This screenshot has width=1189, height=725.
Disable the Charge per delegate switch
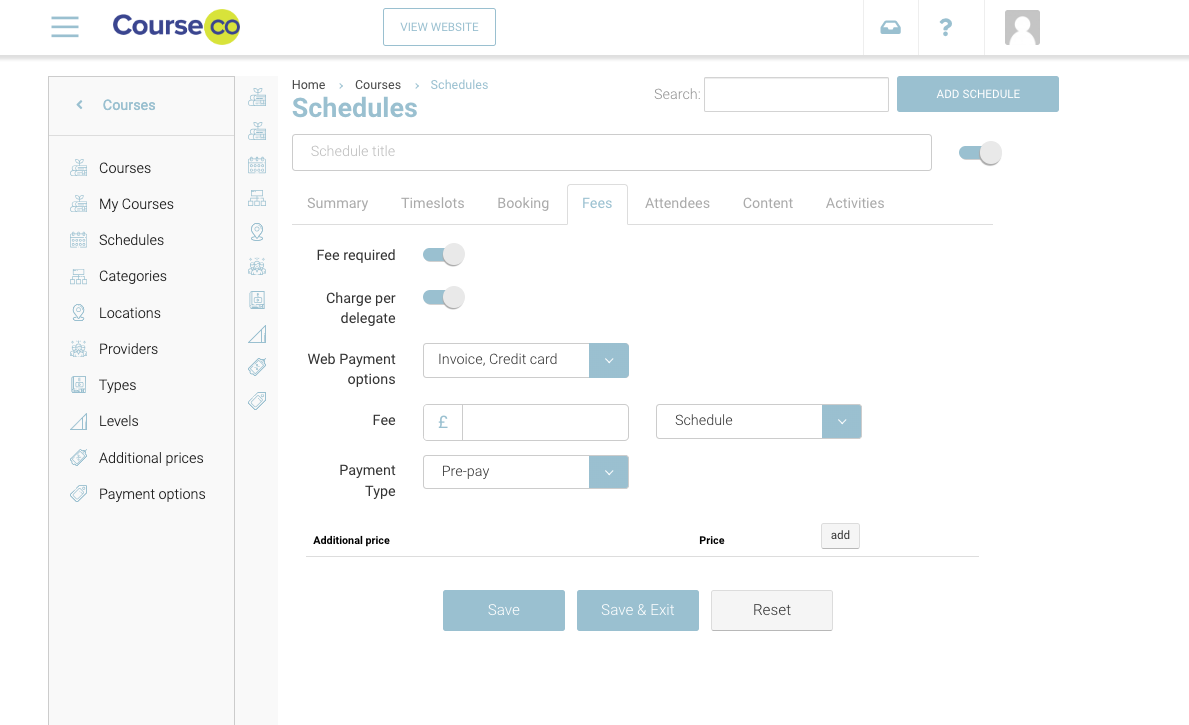tap(443, 297)
